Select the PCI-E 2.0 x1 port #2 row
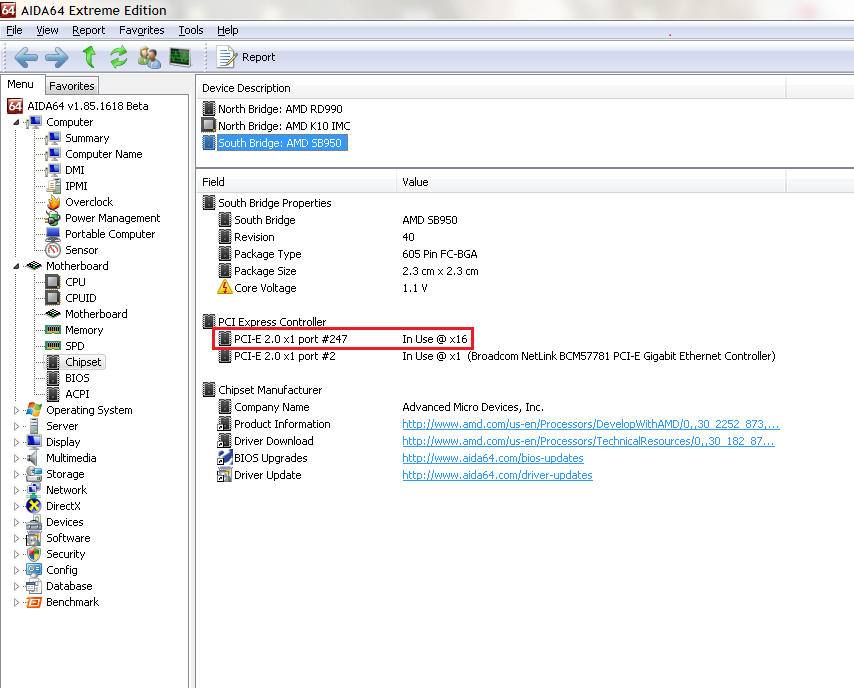 [497, 356]
